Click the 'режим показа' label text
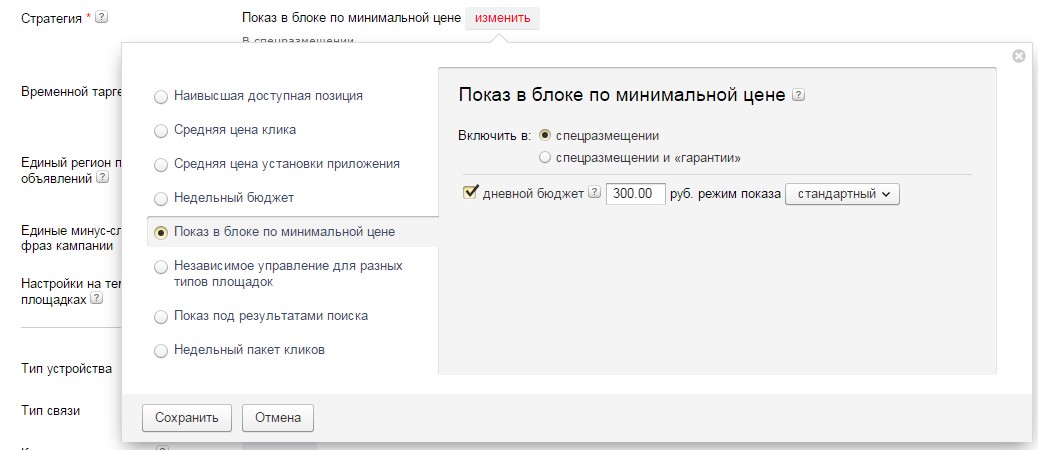Image resolution: width=1038 pixels, height=450 pixels. click(x=739, y=194)
